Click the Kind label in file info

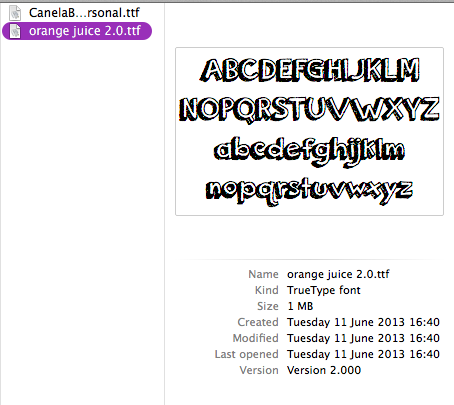tap(267, 290)
